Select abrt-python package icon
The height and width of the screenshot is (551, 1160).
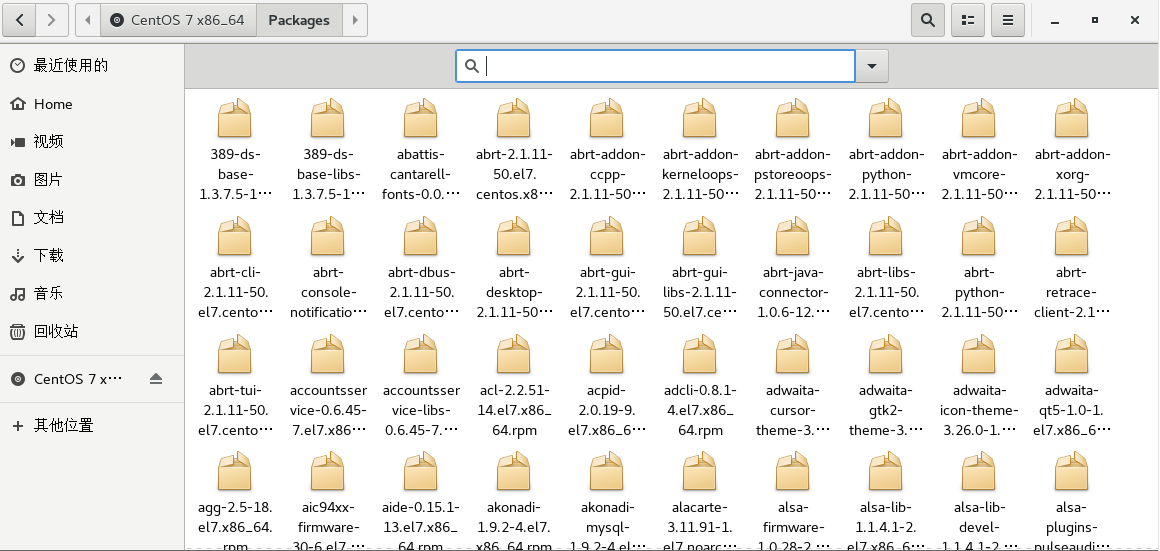point(979,237)
